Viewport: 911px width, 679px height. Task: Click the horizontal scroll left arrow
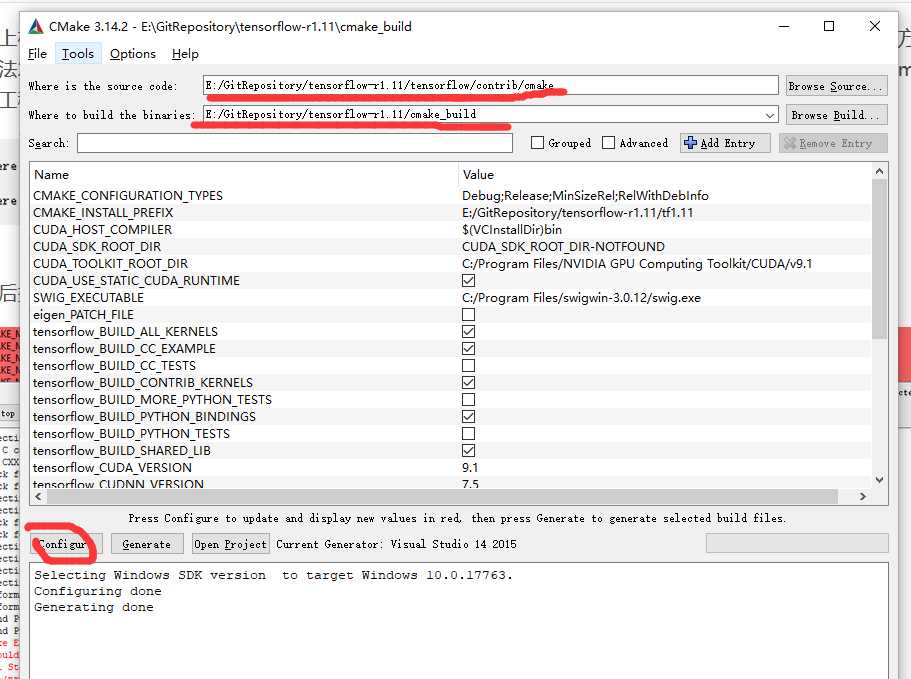tap(38, 497)
